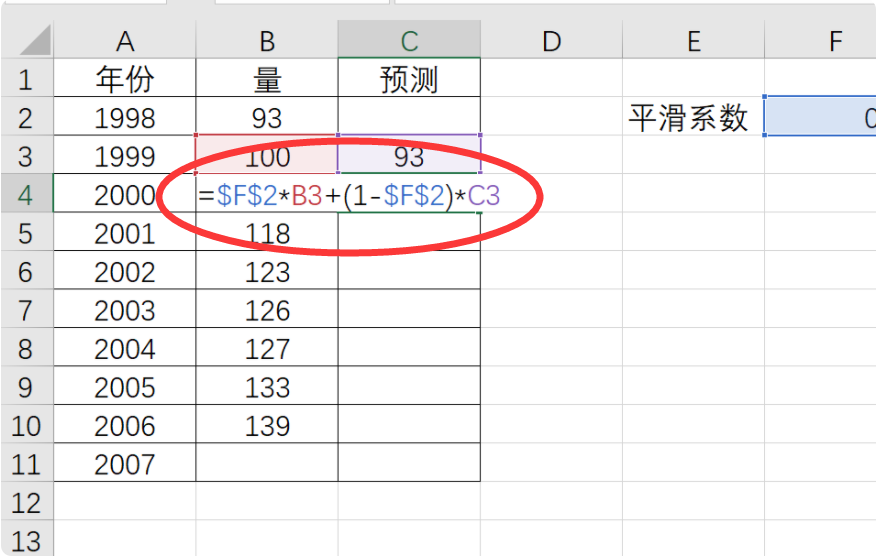Viewport: 878px width, 558px height.
Task: Click empty forecast cell C11 beside 2007
Action: [409, 463]
